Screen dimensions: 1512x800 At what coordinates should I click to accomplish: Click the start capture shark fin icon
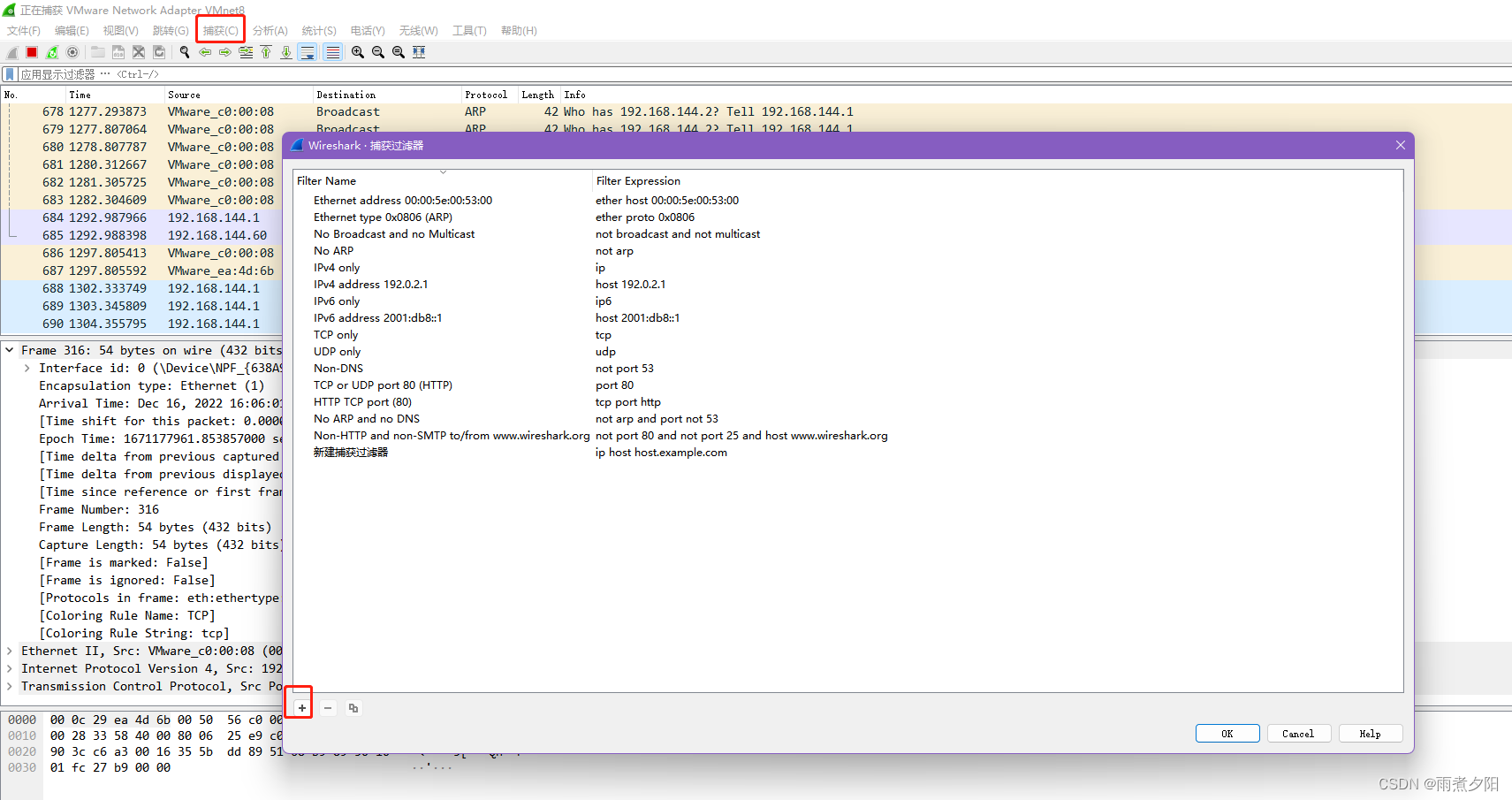12,52
